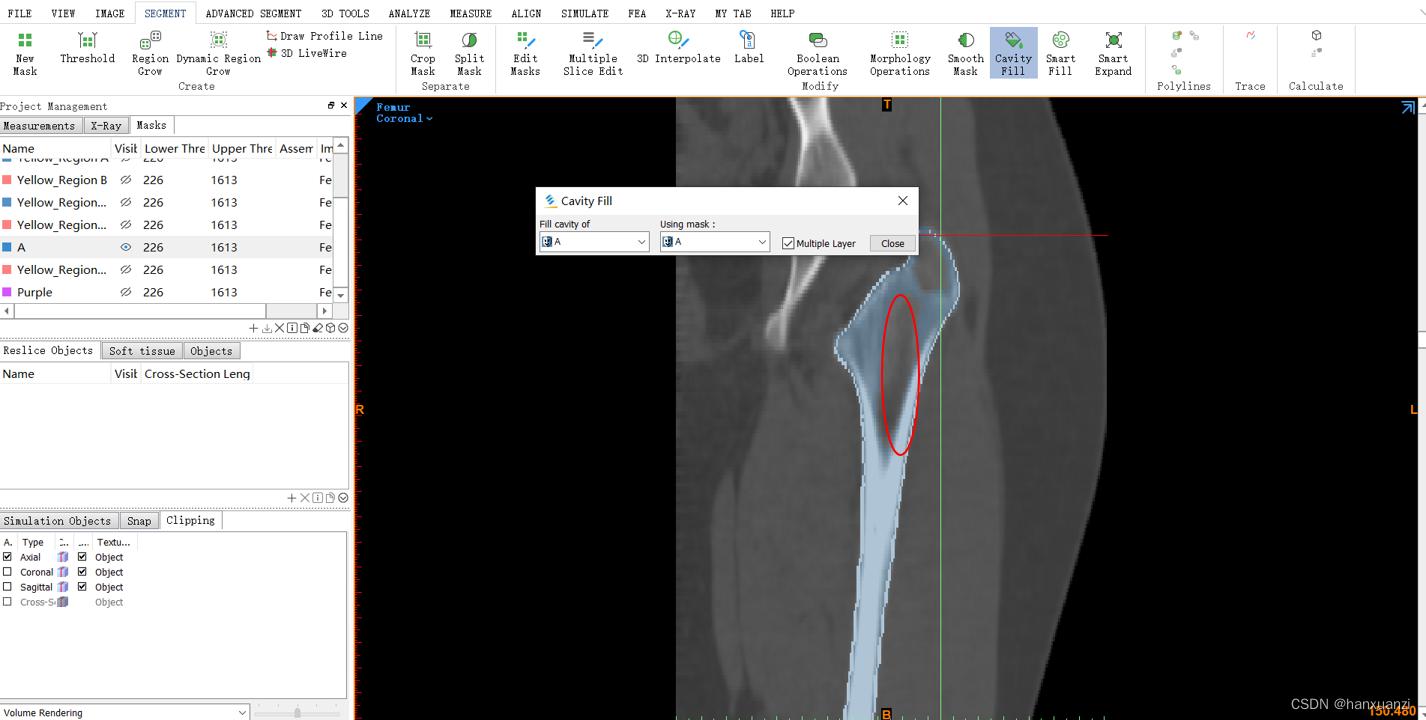Image resolution: width=1426 pixels, height=720 pixels.
Task: Open the Coronal view orientation dropdown
Action: coord(404,118)
